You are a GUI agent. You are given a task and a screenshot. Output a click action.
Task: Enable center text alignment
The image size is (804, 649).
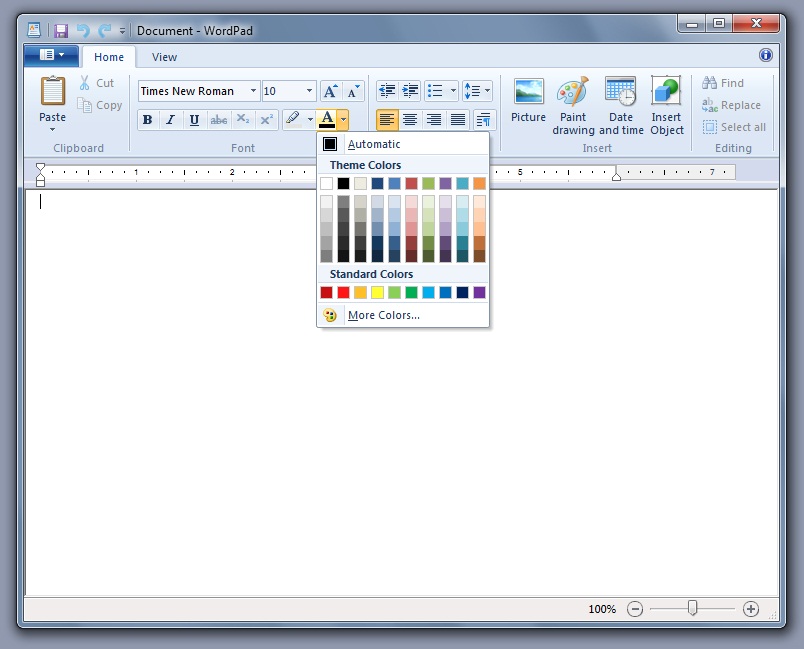[410, 120]
